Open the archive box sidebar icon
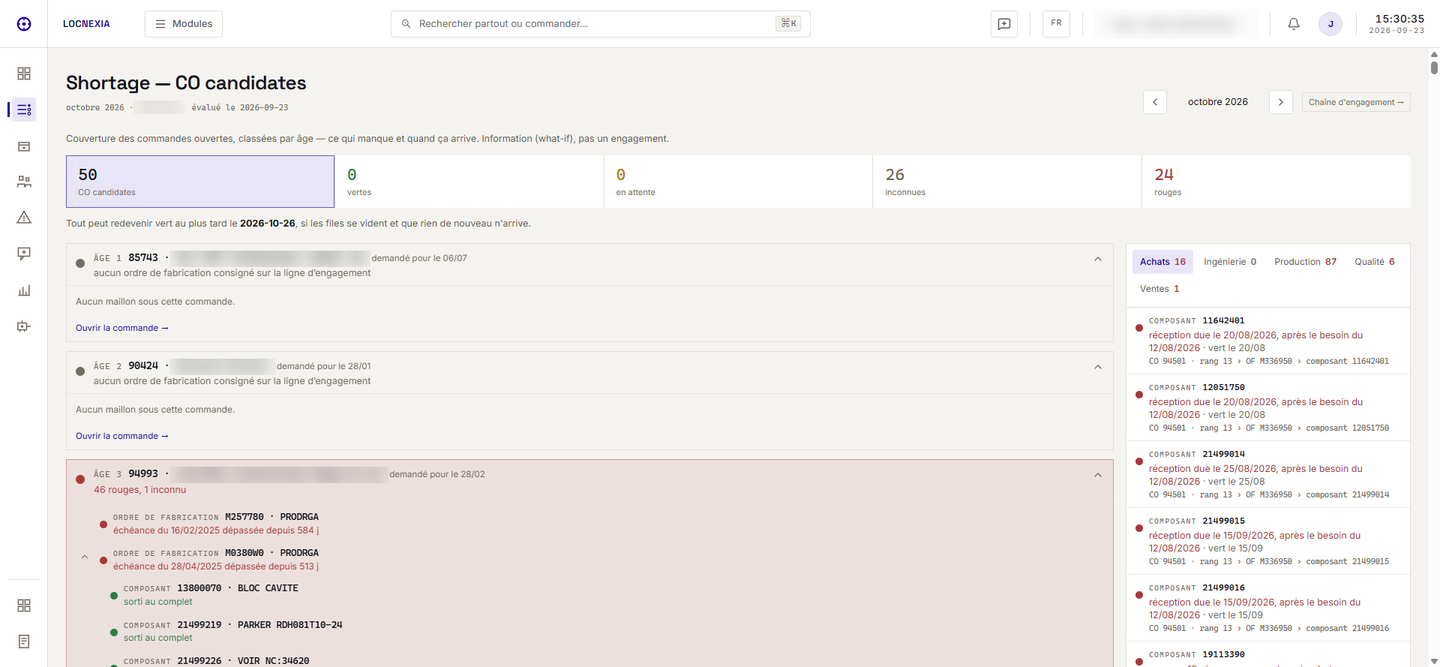 coord(24,146)
